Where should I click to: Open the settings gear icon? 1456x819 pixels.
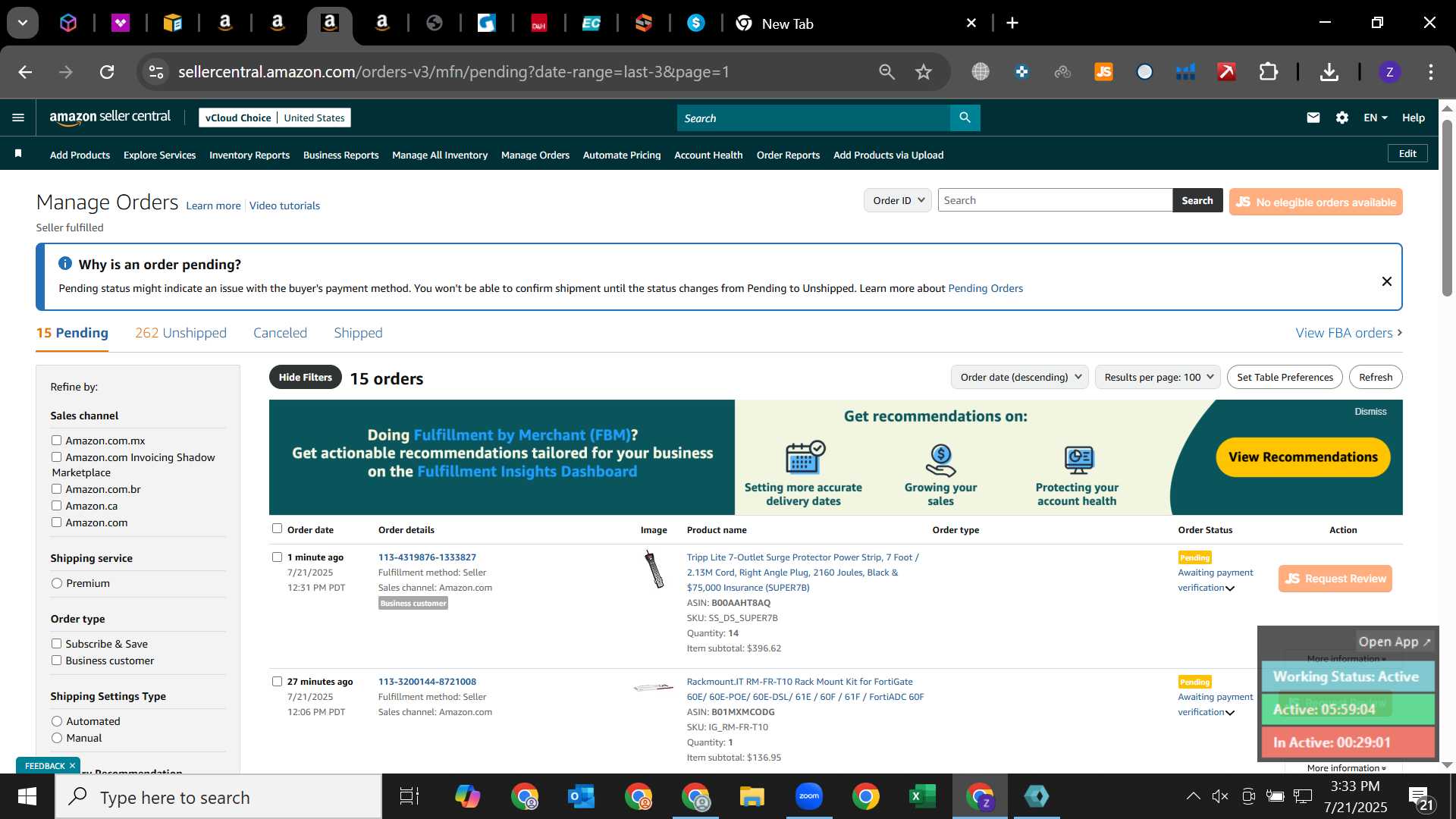(x=1342, y=118)
